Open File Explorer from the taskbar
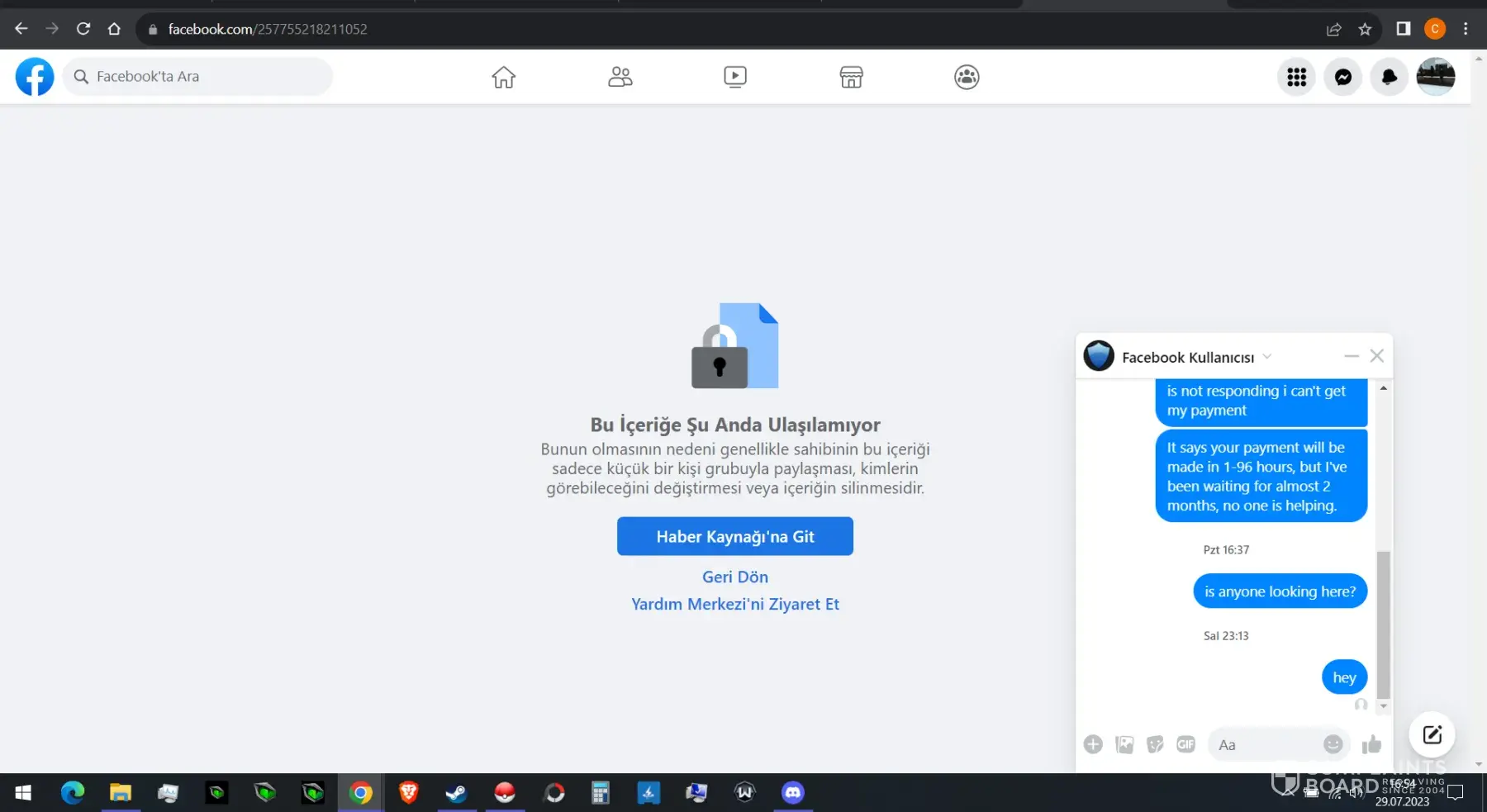Image resolution: width=1487 pixels, height=812 pixels. pyautogui.click(x=121, y=793)
